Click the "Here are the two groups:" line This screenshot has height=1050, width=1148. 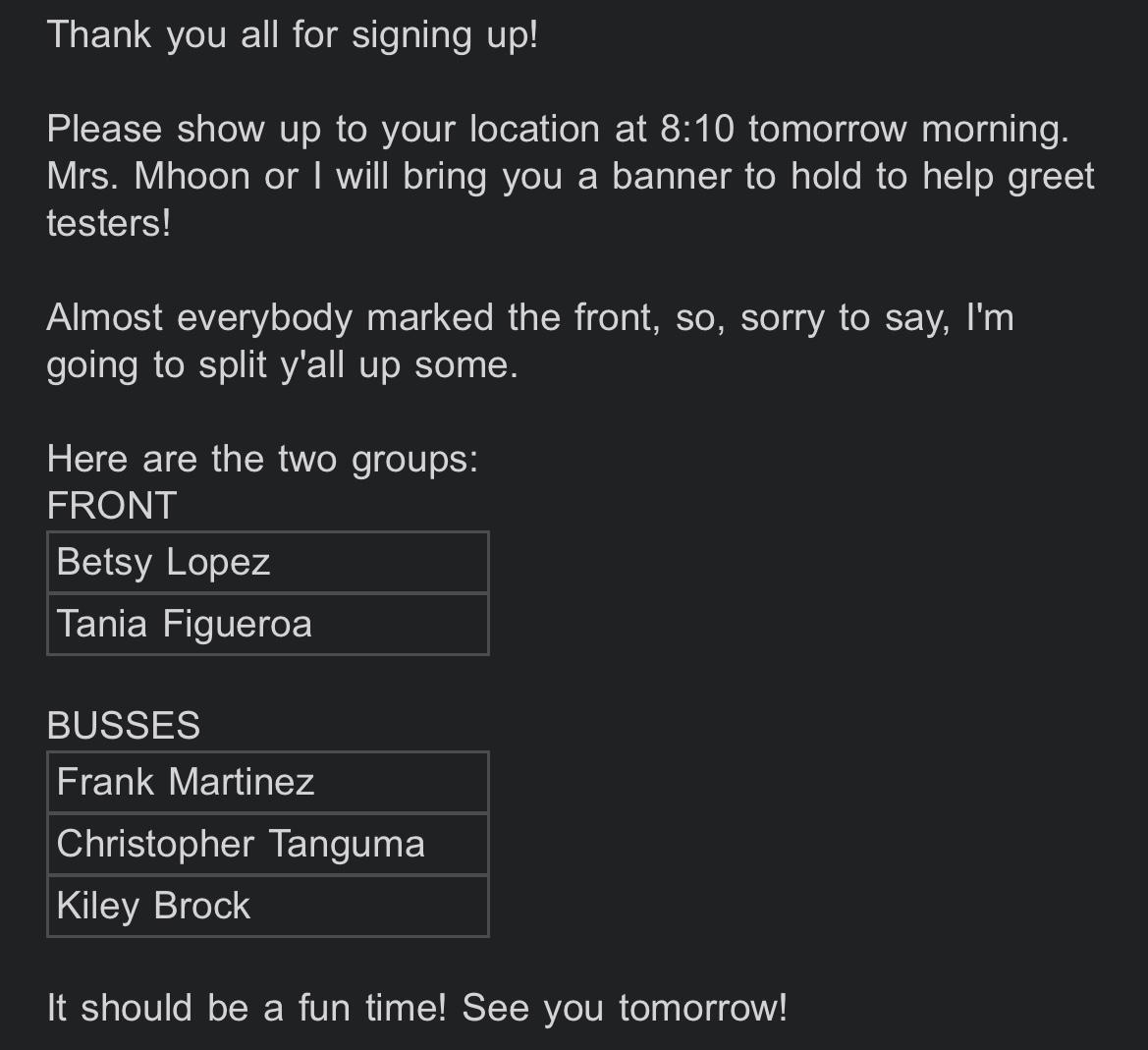coord(262,460)
